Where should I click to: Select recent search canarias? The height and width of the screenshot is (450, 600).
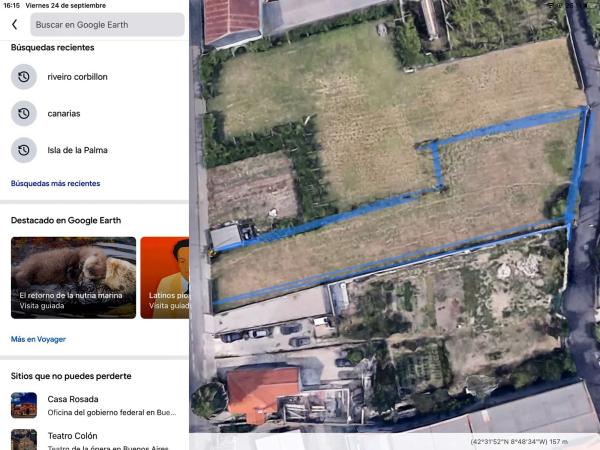(64, 114)
